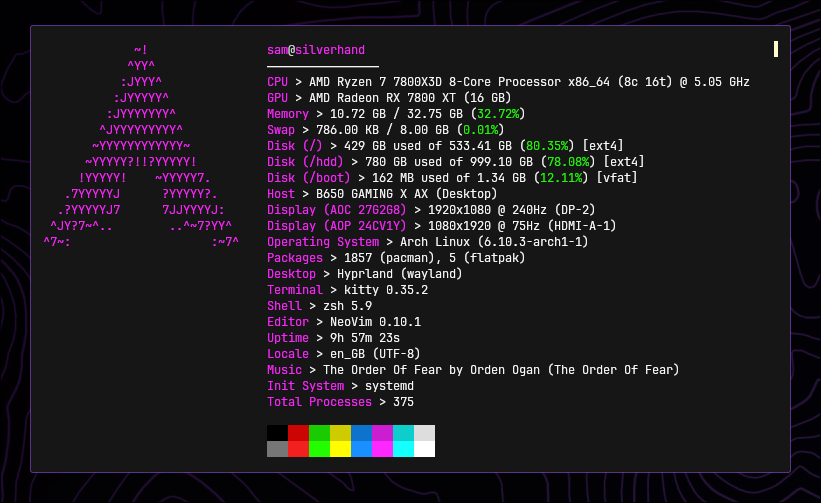This screenshot has height=503, width=821.
Task: Click the Locale label
Action: (288, 354)
